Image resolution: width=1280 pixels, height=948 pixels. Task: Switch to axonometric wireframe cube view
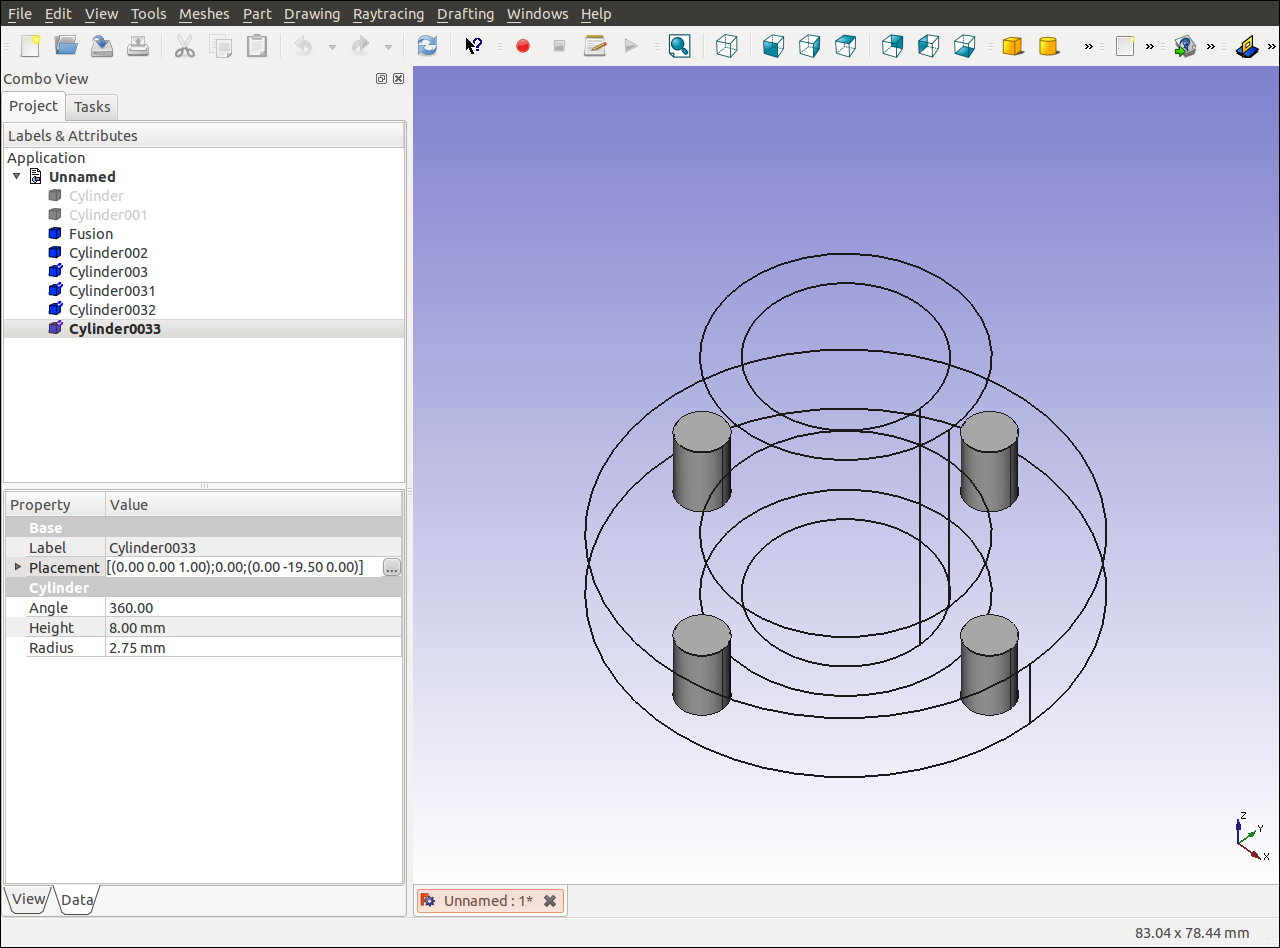(x=727, y=46)
